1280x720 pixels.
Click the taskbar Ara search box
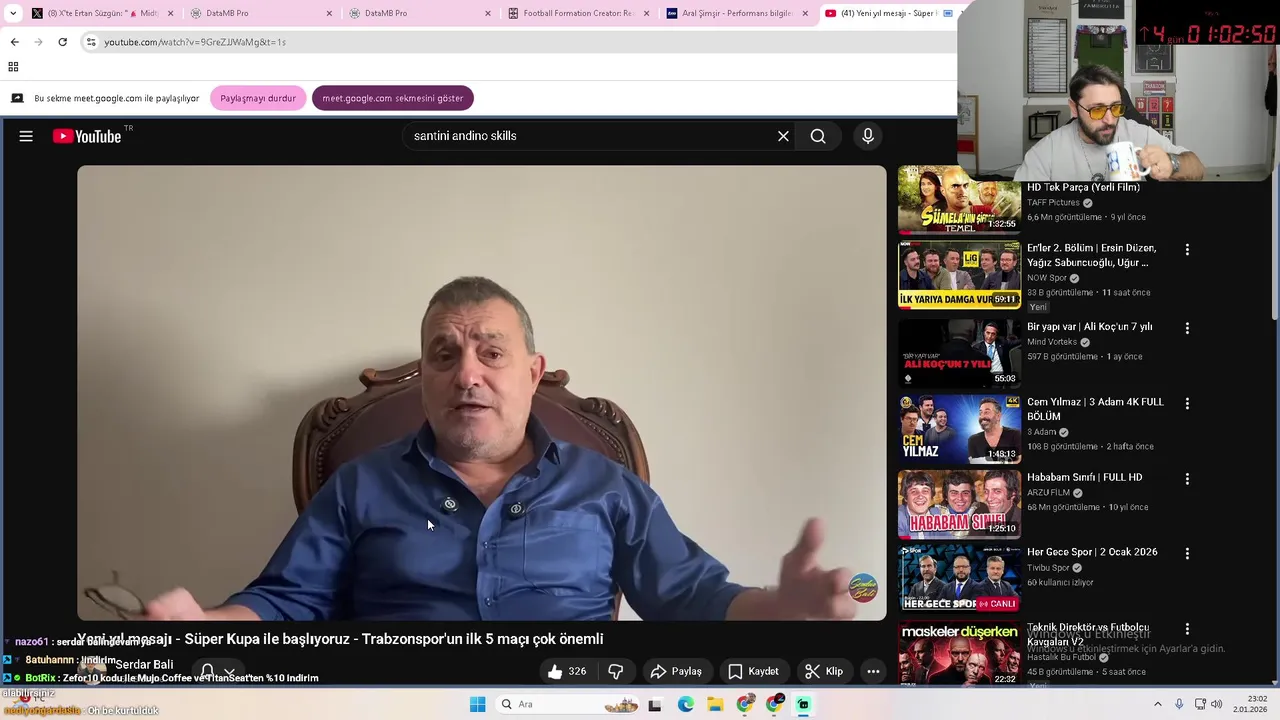[567, 704]
